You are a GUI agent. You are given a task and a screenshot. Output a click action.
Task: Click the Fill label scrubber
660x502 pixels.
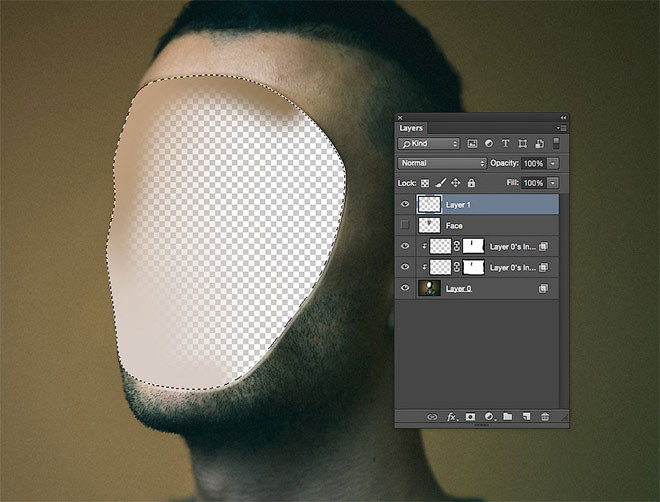coord(512,183)
